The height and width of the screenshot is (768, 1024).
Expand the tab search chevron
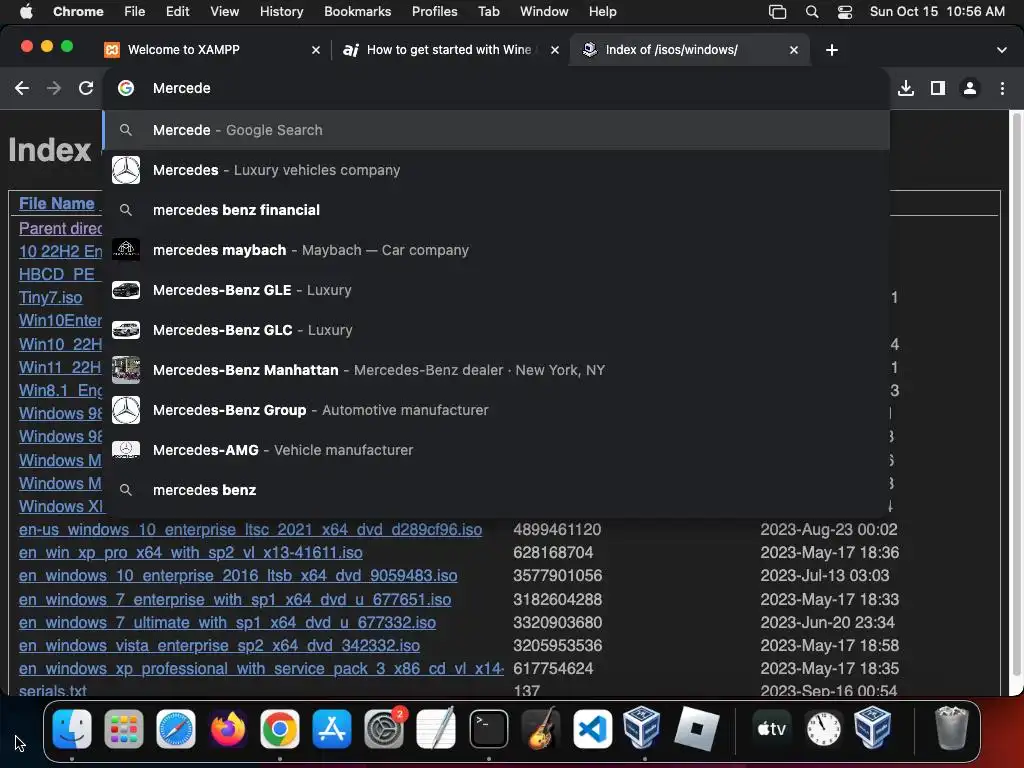pyautogui.click(x=1002, y=50)
